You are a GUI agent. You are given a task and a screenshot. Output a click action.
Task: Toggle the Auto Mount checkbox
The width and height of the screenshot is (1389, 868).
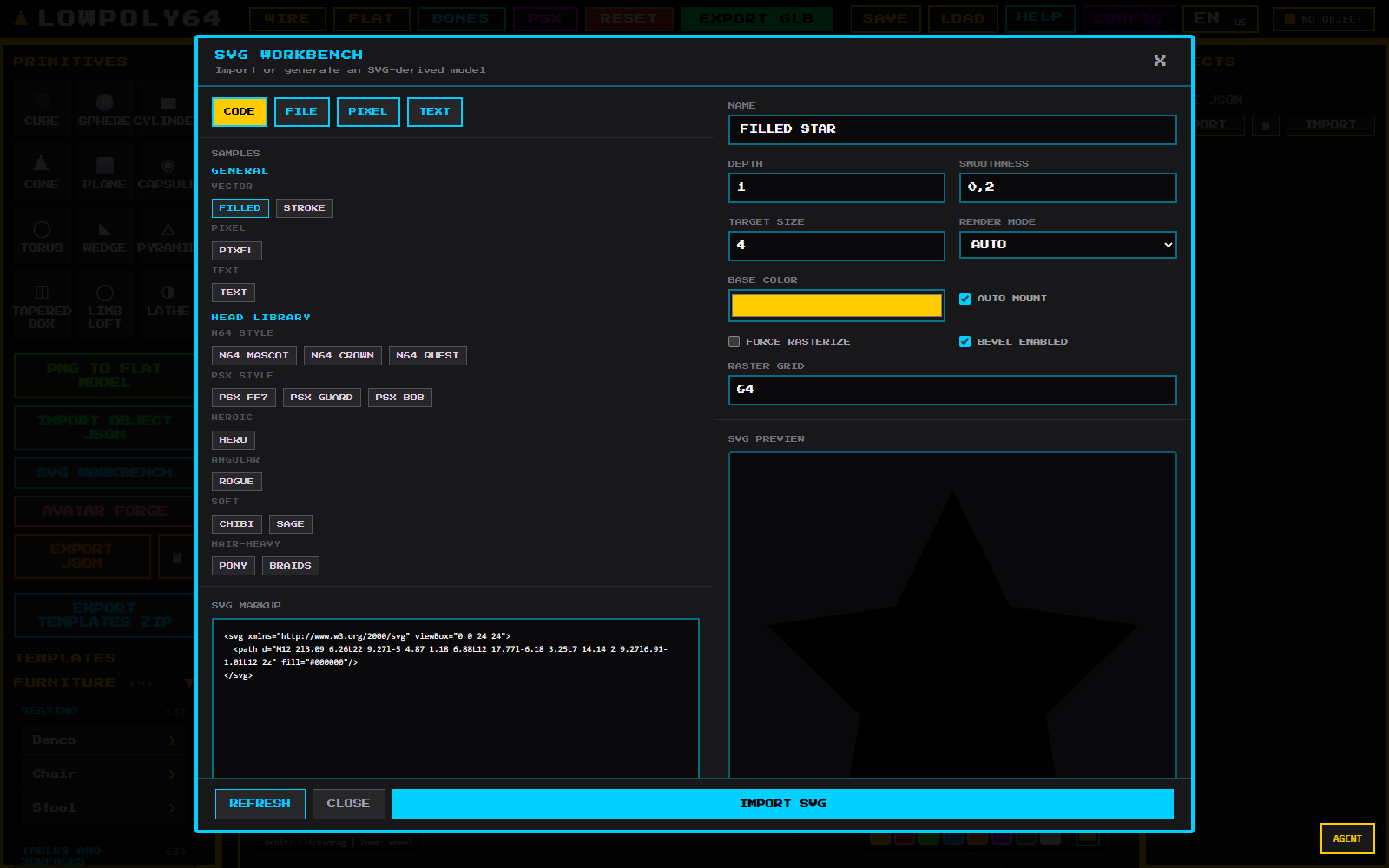tap(964, 299)
